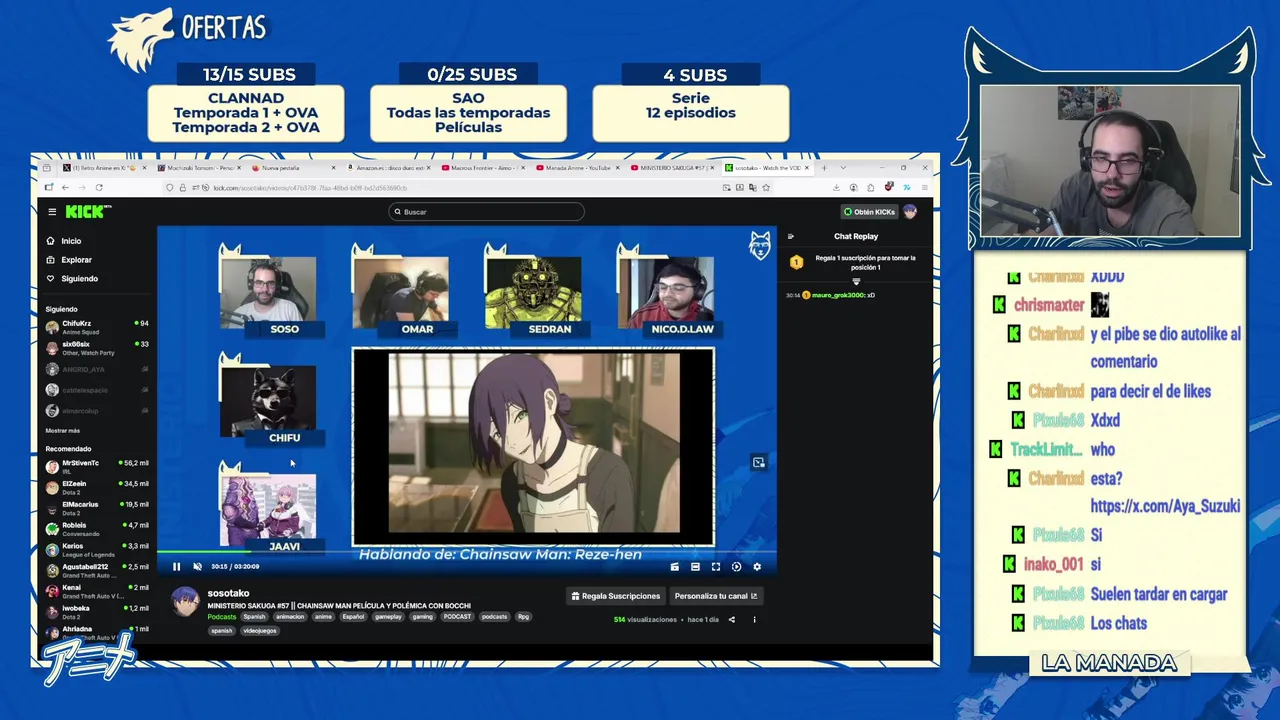Screen dimensions: 1280x720
Task: Click the Podcasts category link
Action: [x=221, y=617]
